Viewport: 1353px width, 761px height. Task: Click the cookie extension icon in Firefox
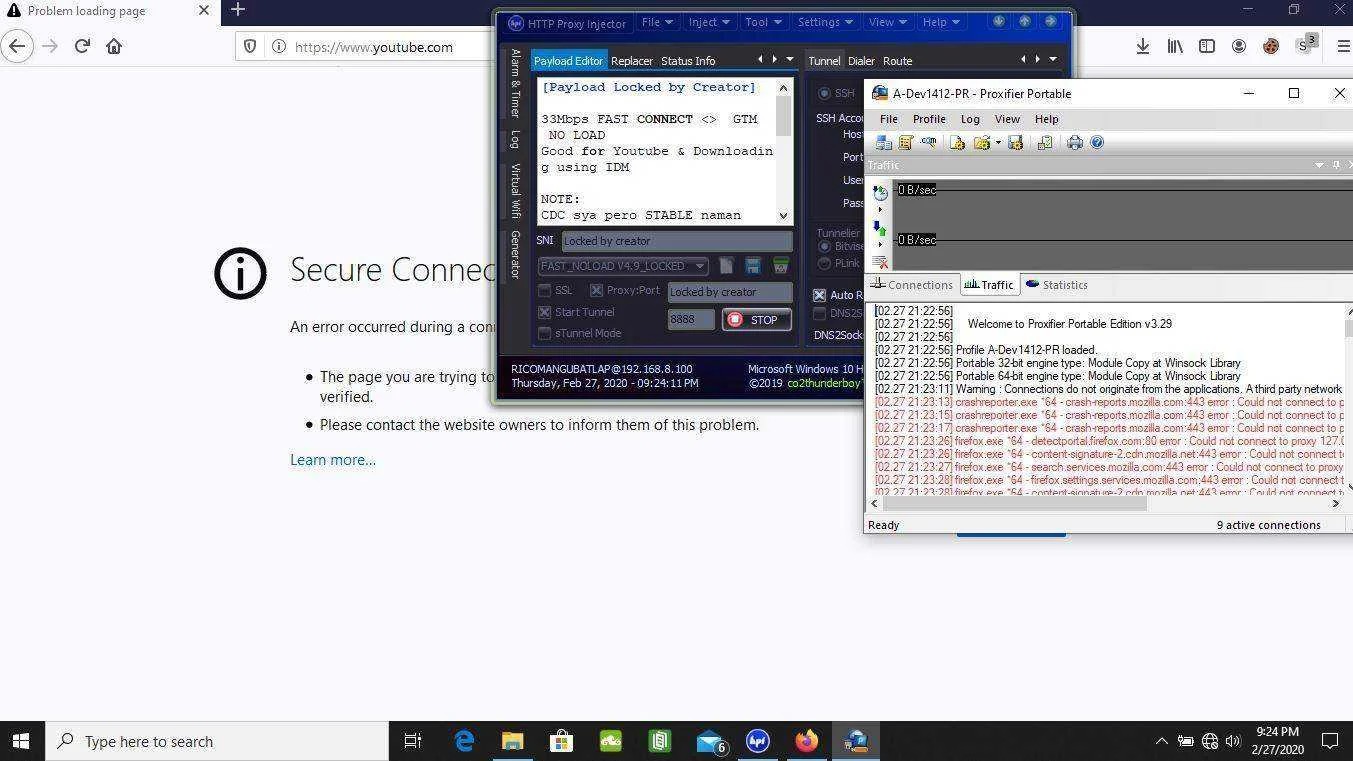pos(1271,46)
